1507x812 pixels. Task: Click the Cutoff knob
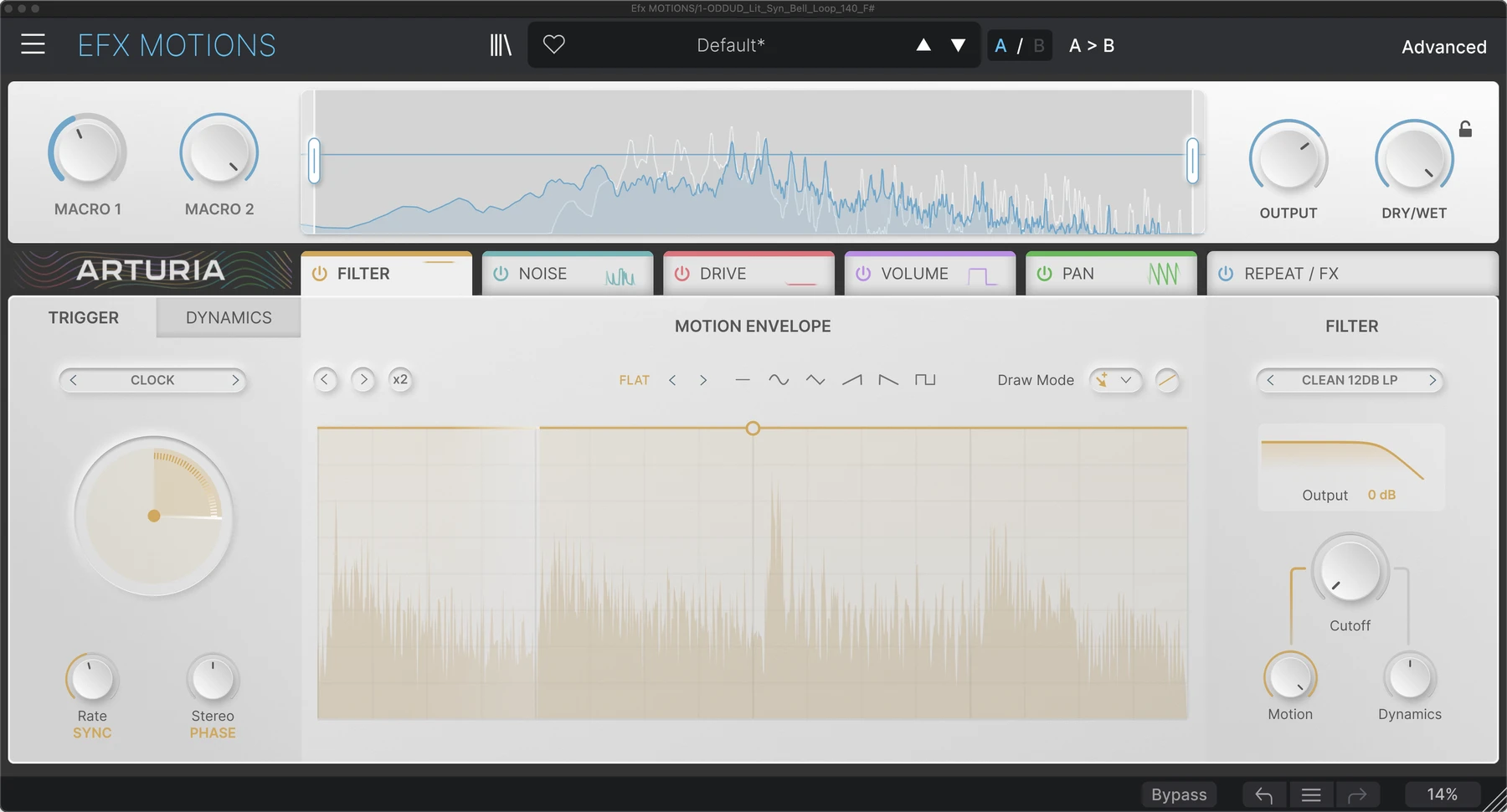(x=1350, y=571)
